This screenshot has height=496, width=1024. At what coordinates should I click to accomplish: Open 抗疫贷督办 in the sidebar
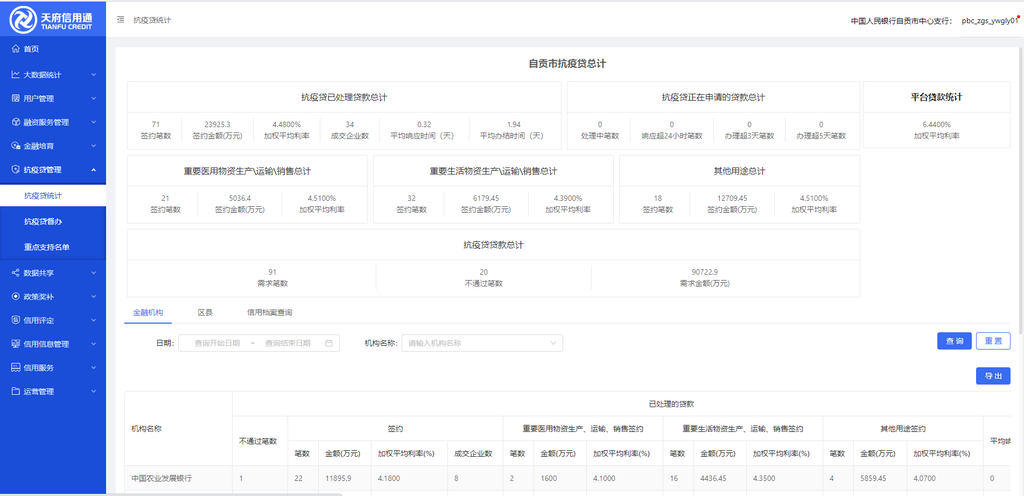coord(43,221)
